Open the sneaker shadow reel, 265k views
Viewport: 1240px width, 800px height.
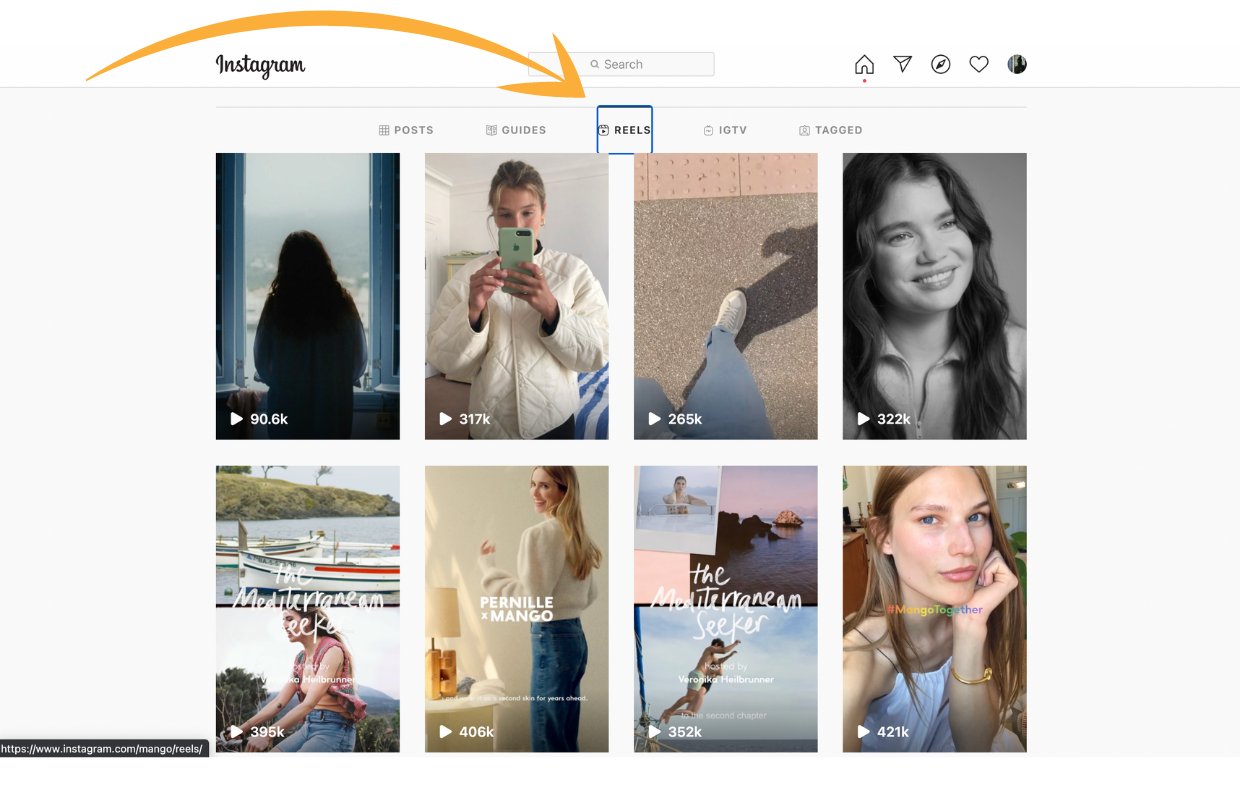tap(726, 296)
